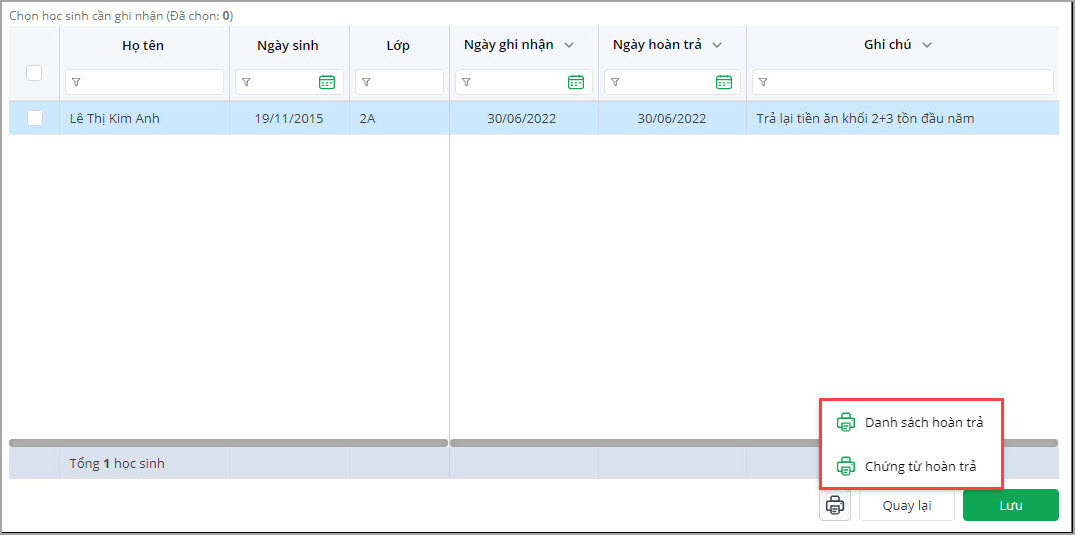
Task: Click the Họ tên filter input field
Action: [145, 82]
